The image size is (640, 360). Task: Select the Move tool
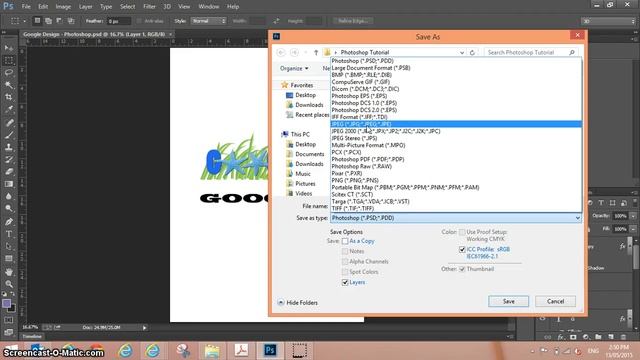9,48
